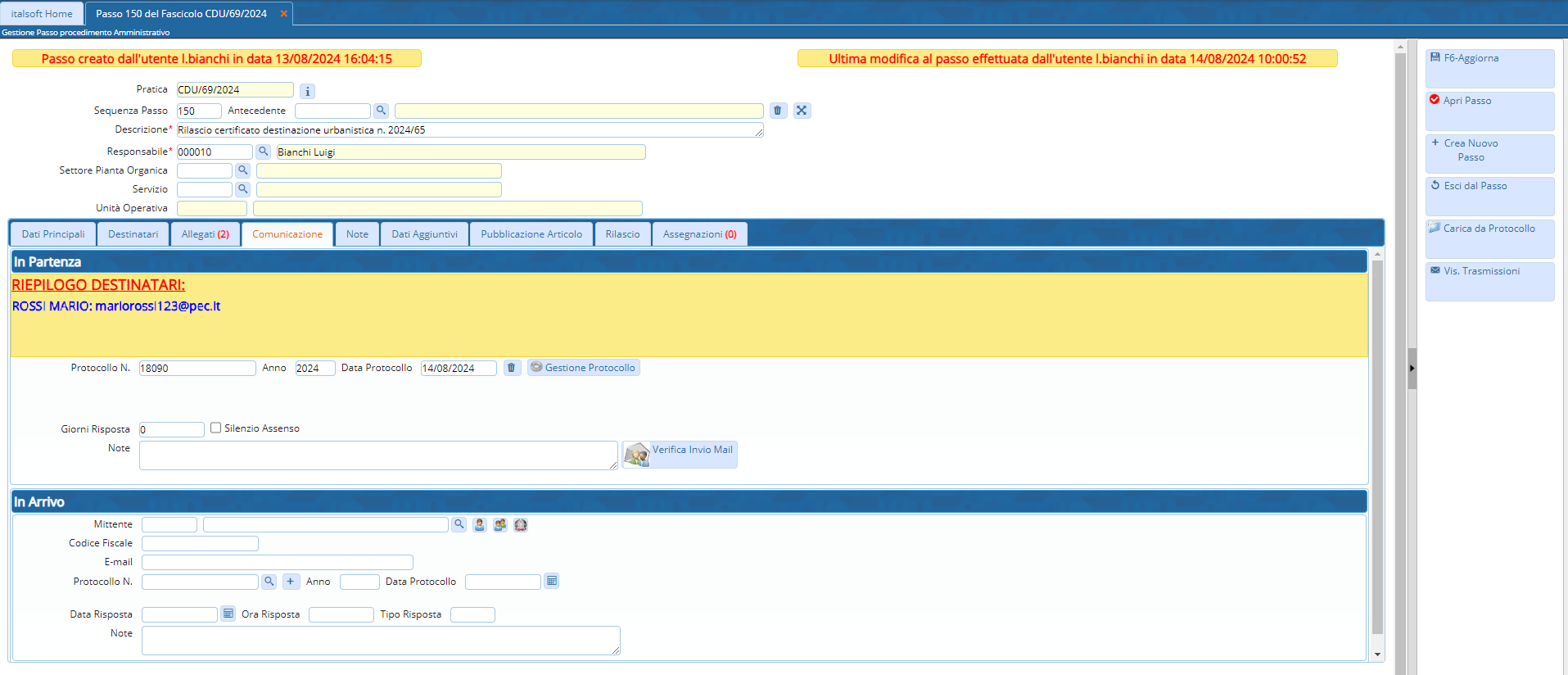Viewport: 1568px width, 675px height.
Task: Focus the Ora Risposta field
Action: coord(341,614)
